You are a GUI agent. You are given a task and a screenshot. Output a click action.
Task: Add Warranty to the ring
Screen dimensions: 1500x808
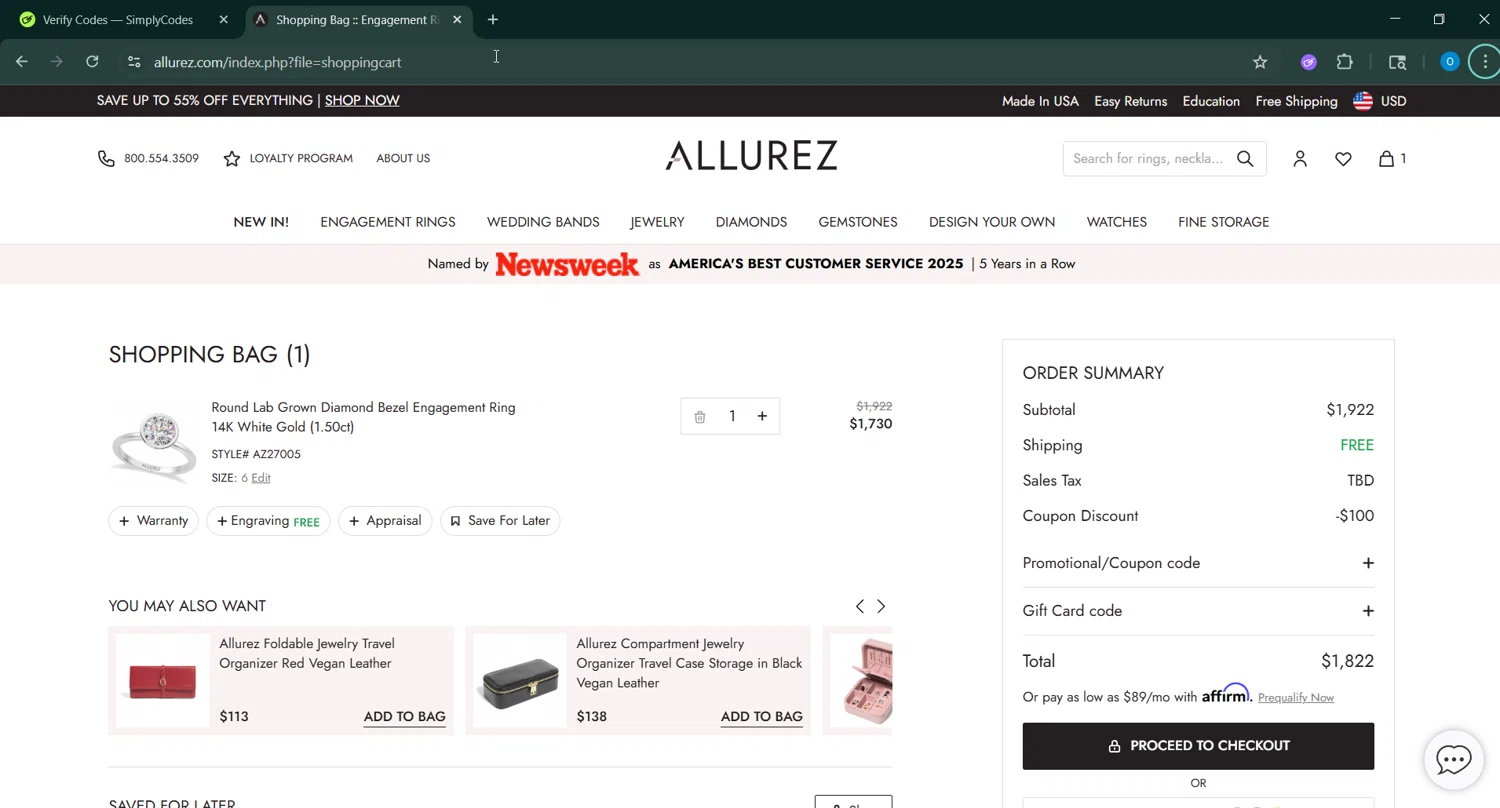click(153, 520)
